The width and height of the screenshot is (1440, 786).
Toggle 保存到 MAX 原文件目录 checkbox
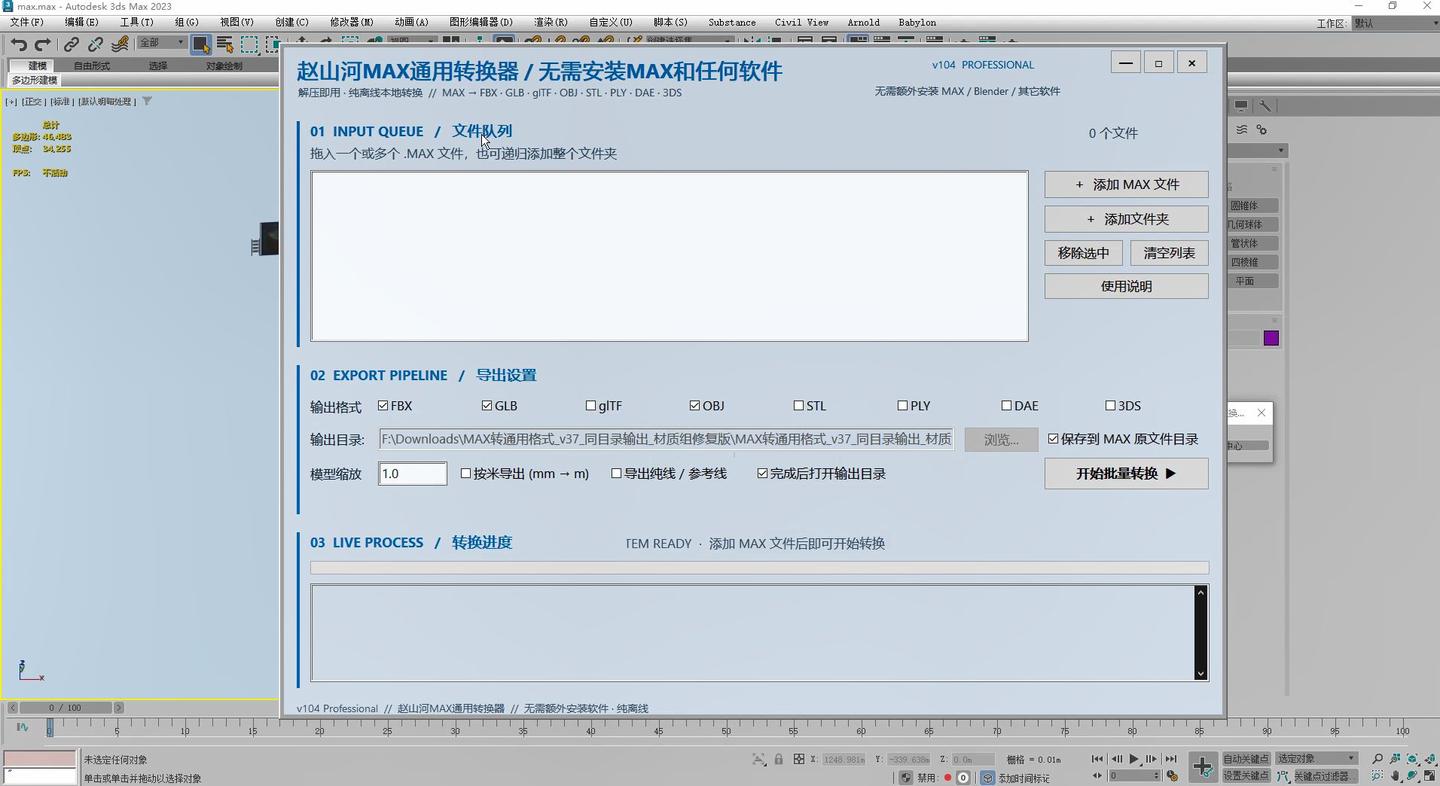coord(1053,439)
